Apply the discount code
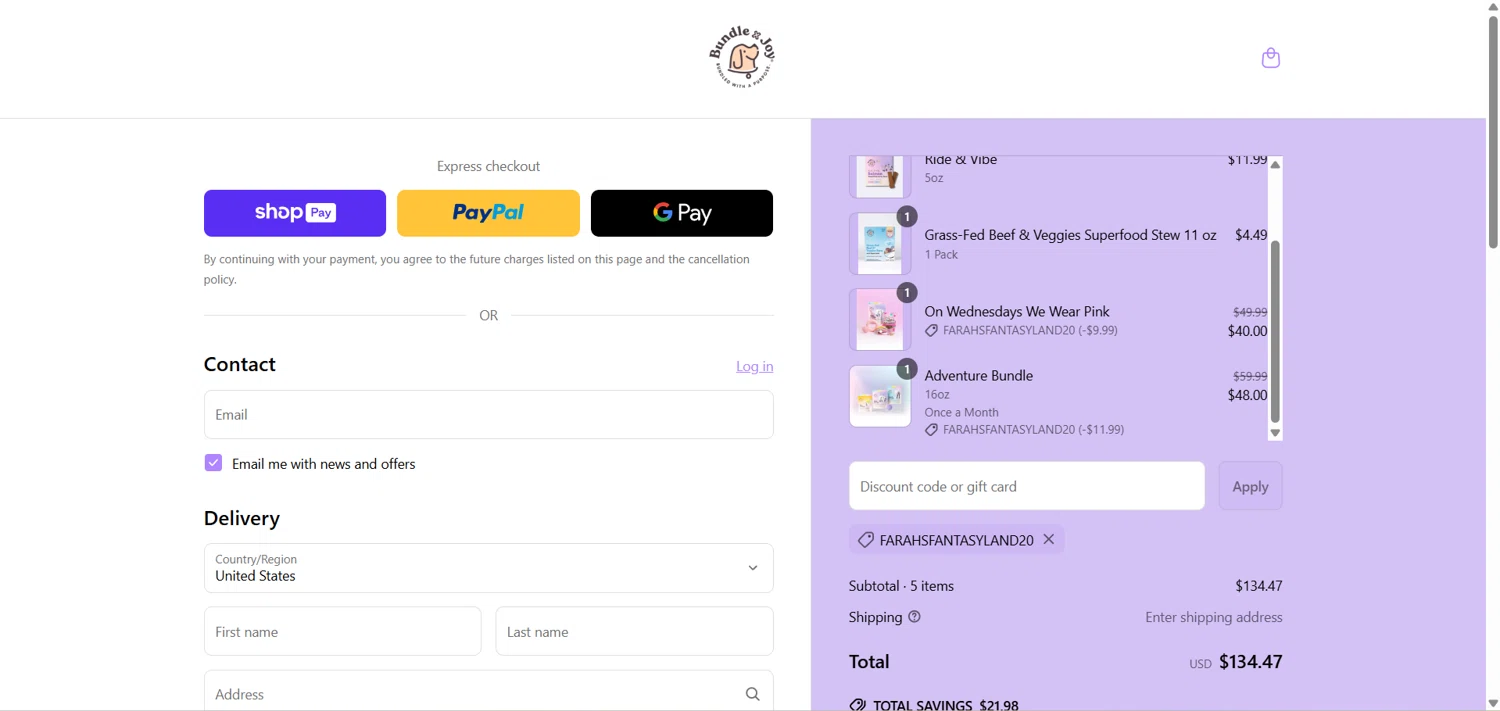This screenshot has height=711, width=1500. (x=1250, y=486)
